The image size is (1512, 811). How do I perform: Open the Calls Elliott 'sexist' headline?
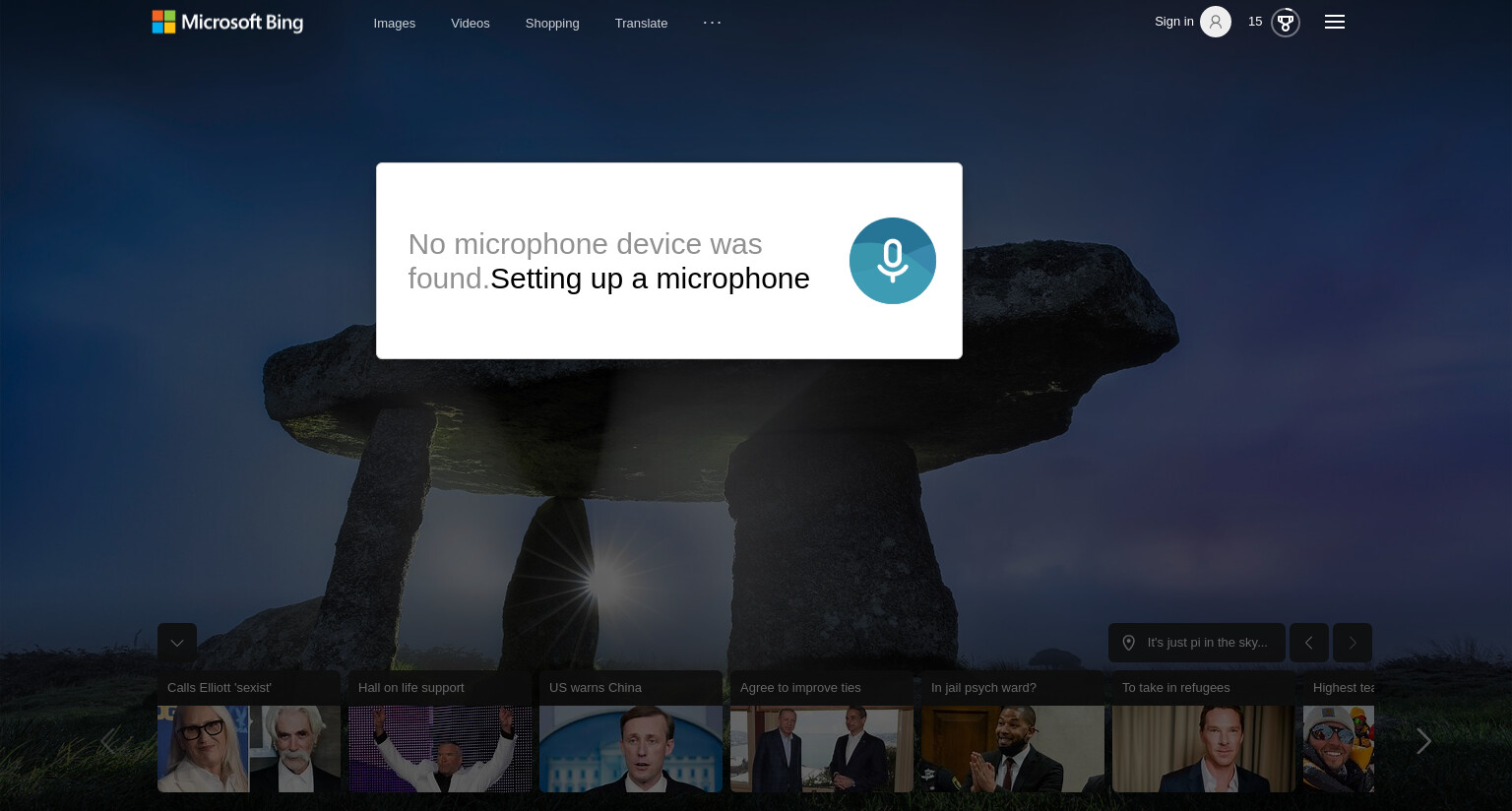click(x=220, y=688)
